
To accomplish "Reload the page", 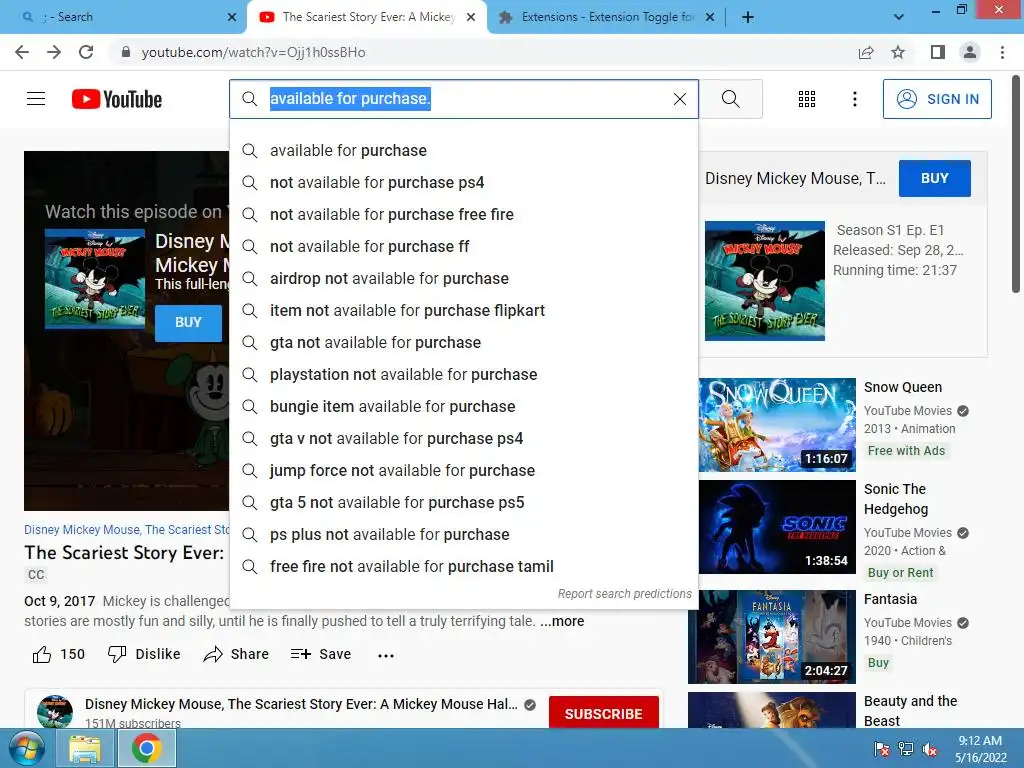I will point(86,52).
